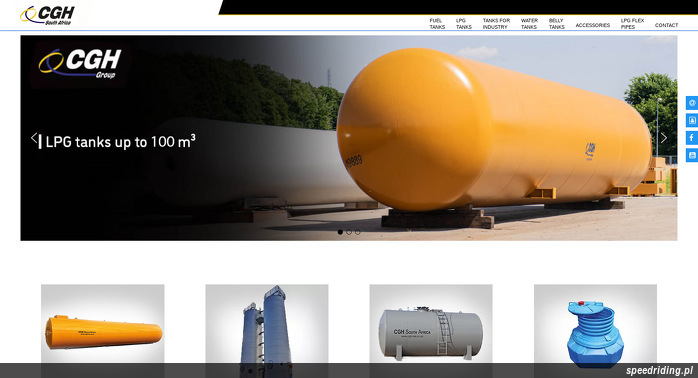This screenshot has width=698, height=378.
Task: Click the CGH South Africa header logo
Action: point(48,15)
